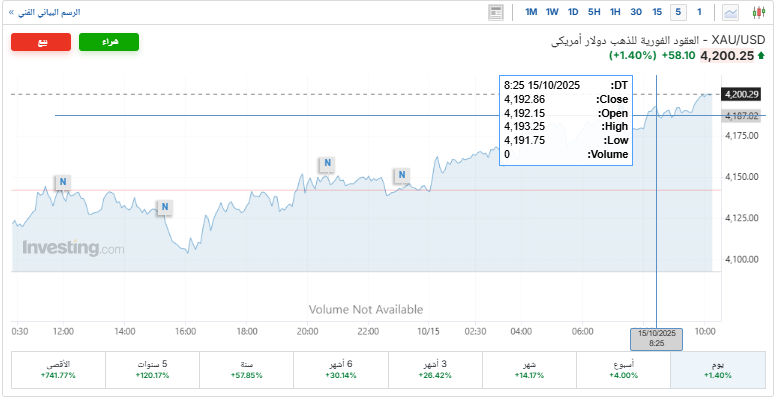This screenshot has width=782, height=400.
Task: Click the red بيع sell button
Action: pyautogui.click(x=42, y=42)
